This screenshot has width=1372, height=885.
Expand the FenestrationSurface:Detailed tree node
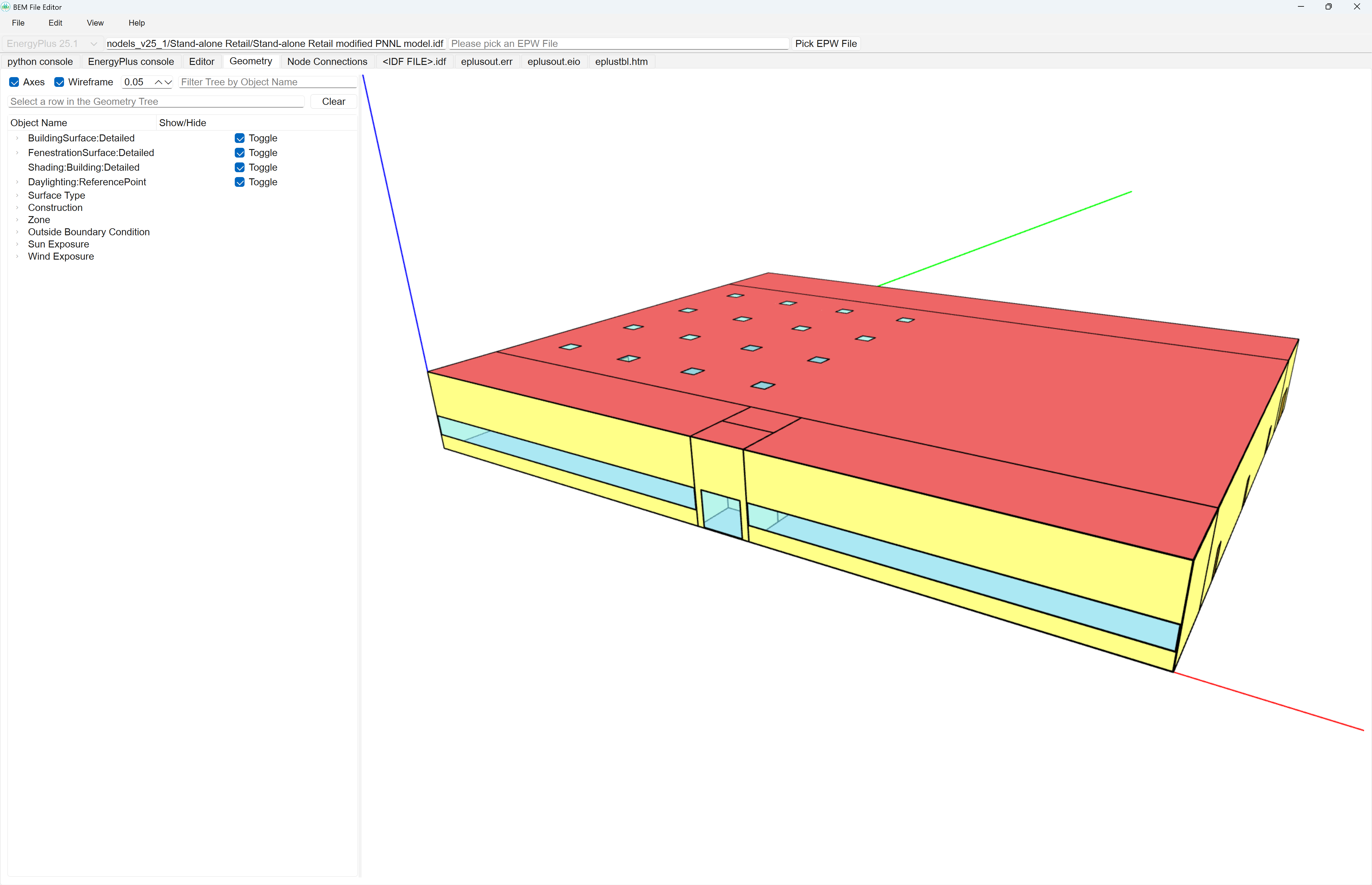point(17,153)
